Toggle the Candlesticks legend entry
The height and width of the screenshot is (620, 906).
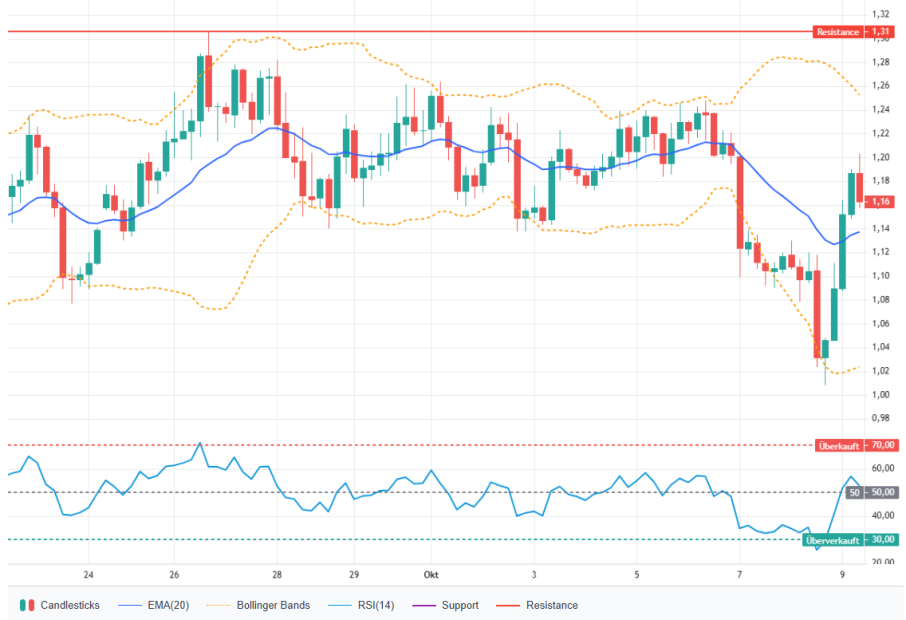(x=60, y=605)
